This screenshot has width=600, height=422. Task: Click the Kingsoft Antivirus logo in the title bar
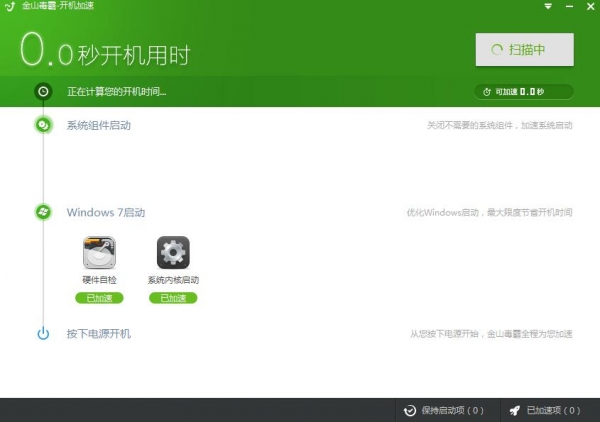[10, 7]
